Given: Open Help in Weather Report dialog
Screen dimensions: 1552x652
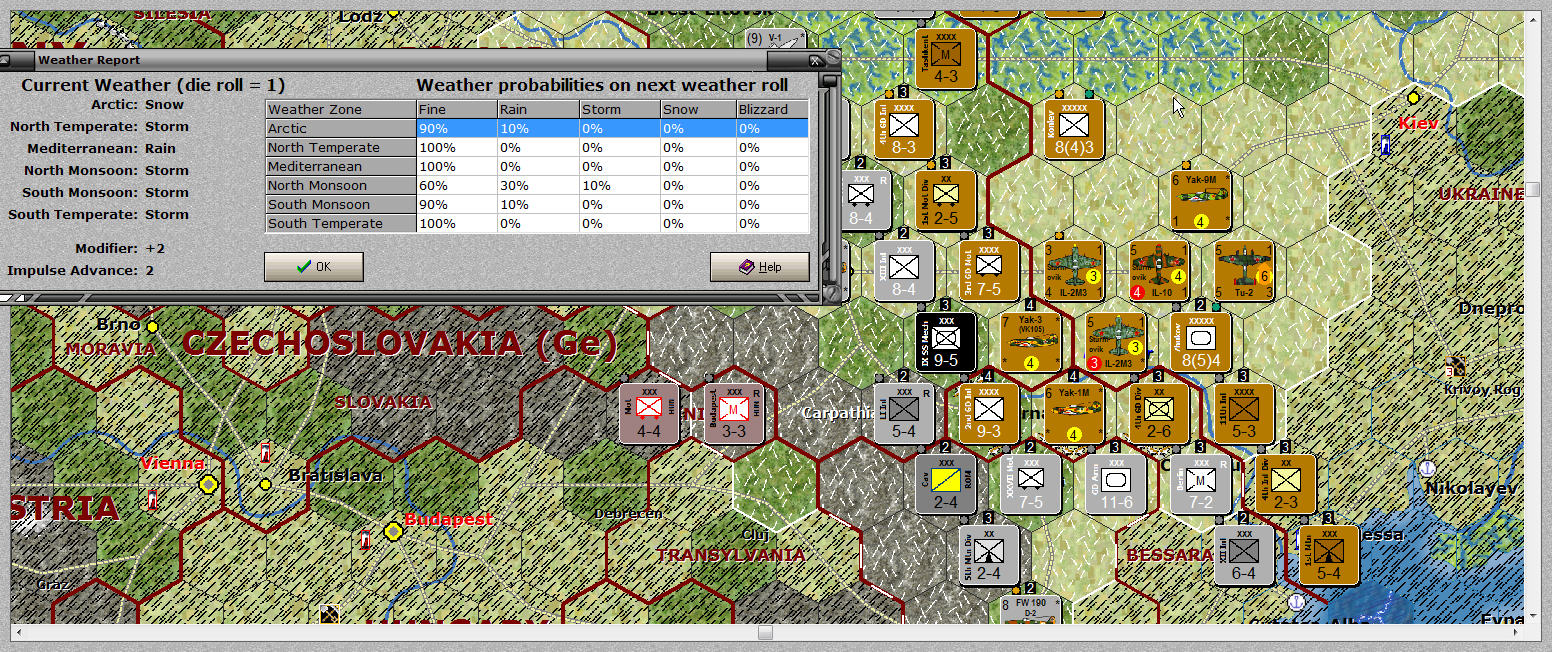Looking at the screenshot, I should point(759,267).
